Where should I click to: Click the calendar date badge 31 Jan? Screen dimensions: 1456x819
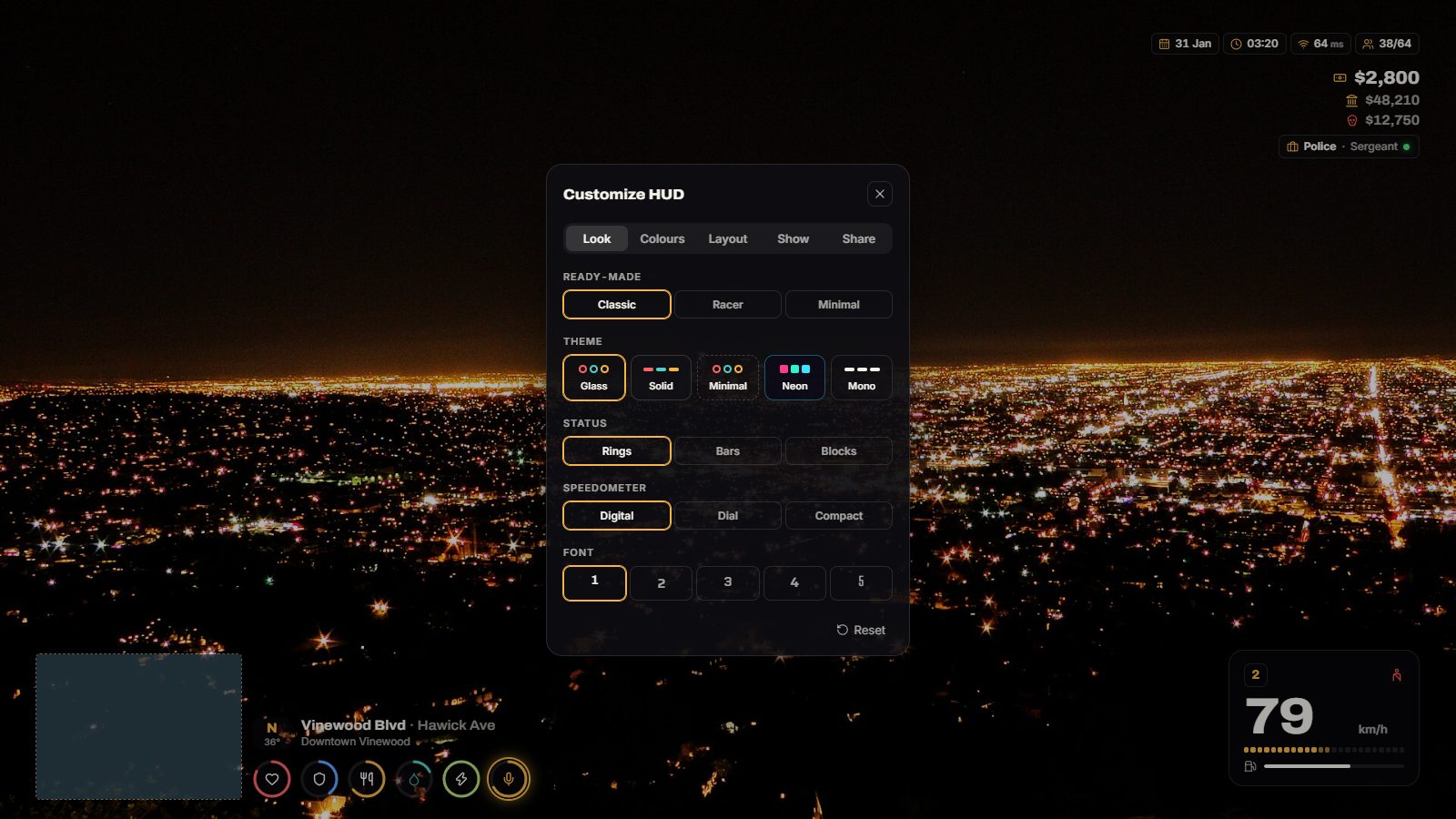[1185, 44]
